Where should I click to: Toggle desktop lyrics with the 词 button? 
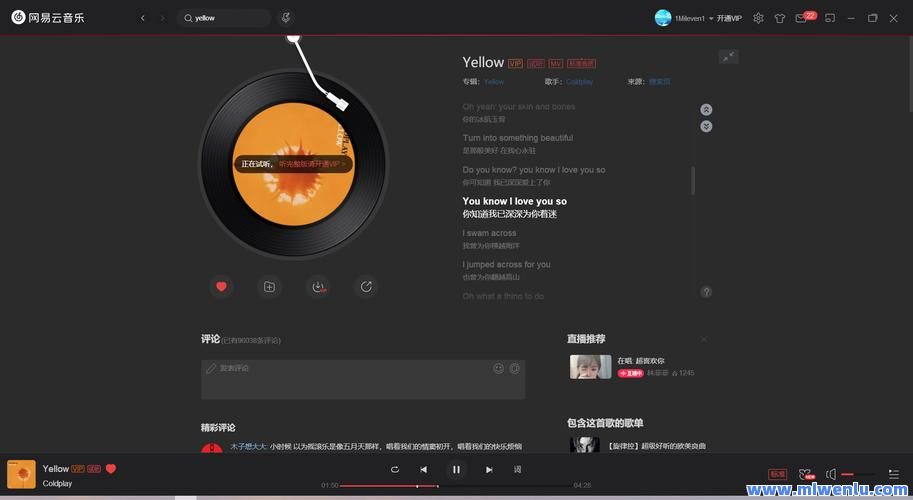[517, 469]
